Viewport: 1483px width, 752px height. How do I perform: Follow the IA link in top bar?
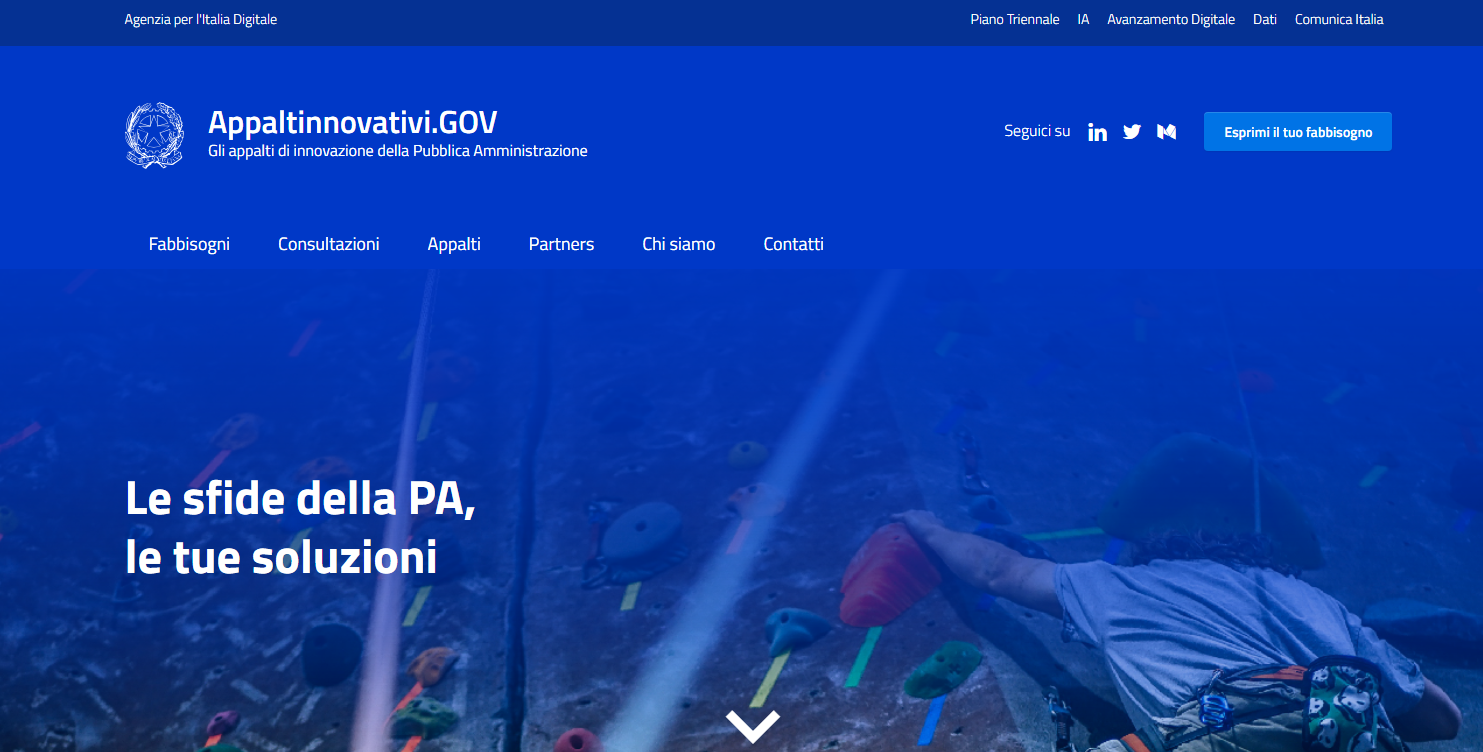click(x=1083, y=20)
